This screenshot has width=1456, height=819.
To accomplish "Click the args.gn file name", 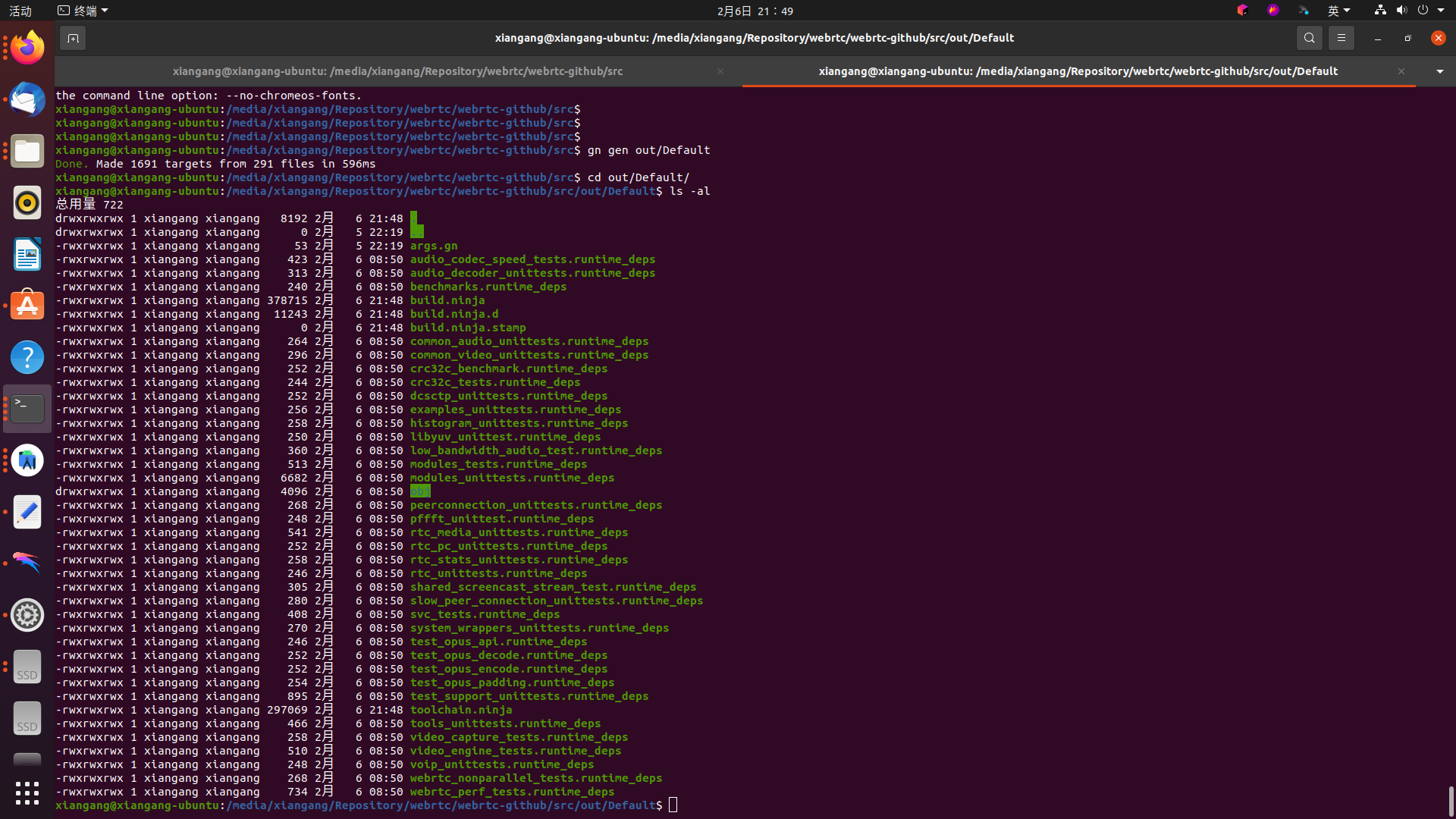I will click(434, 246).
